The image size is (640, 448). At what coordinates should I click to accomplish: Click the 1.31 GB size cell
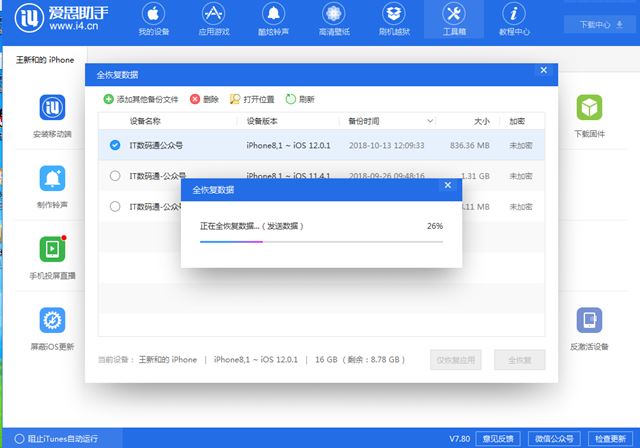(x=476, y=176)
